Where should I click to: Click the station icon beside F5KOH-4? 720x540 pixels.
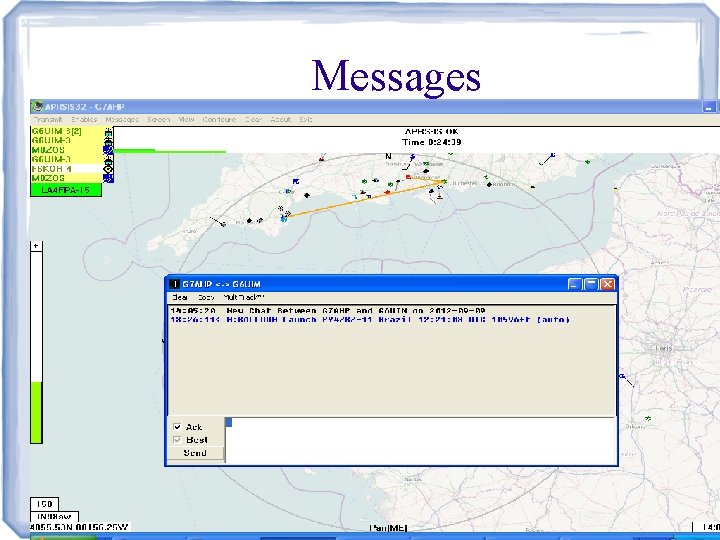pos(108,169)
